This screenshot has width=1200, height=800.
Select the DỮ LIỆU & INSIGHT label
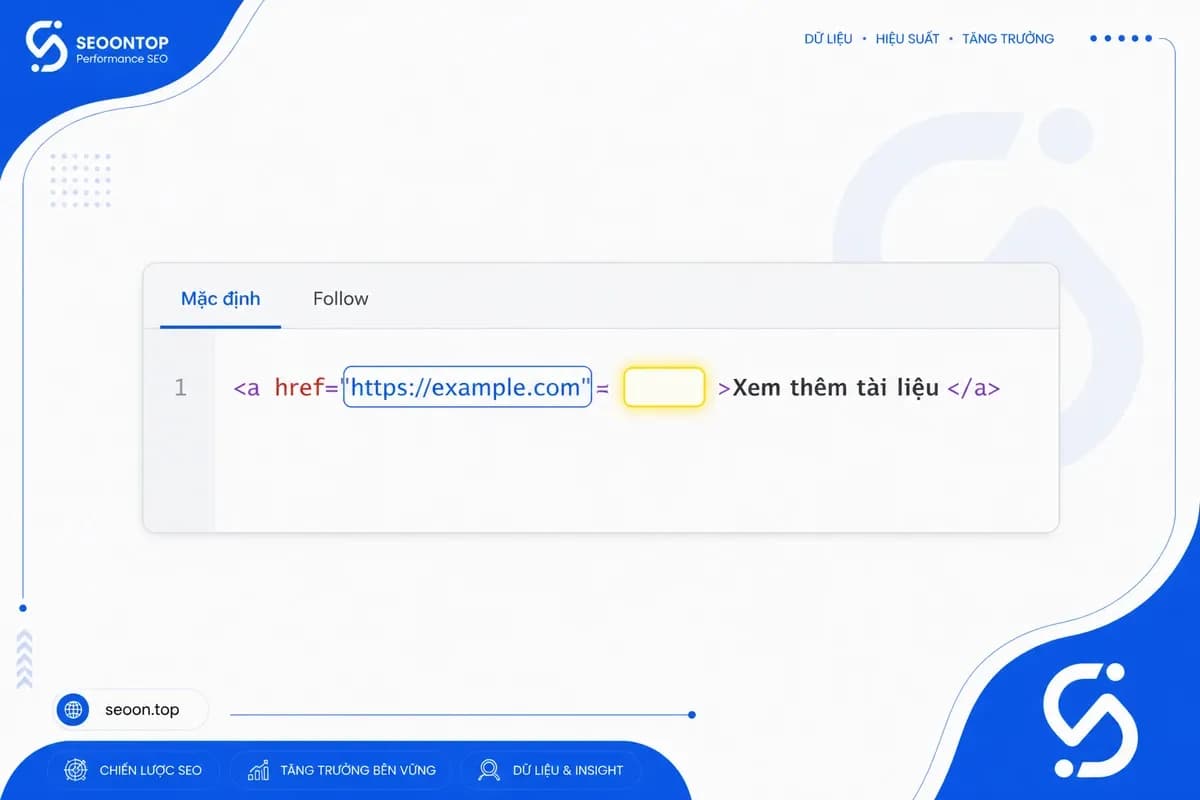pos(568,770)
